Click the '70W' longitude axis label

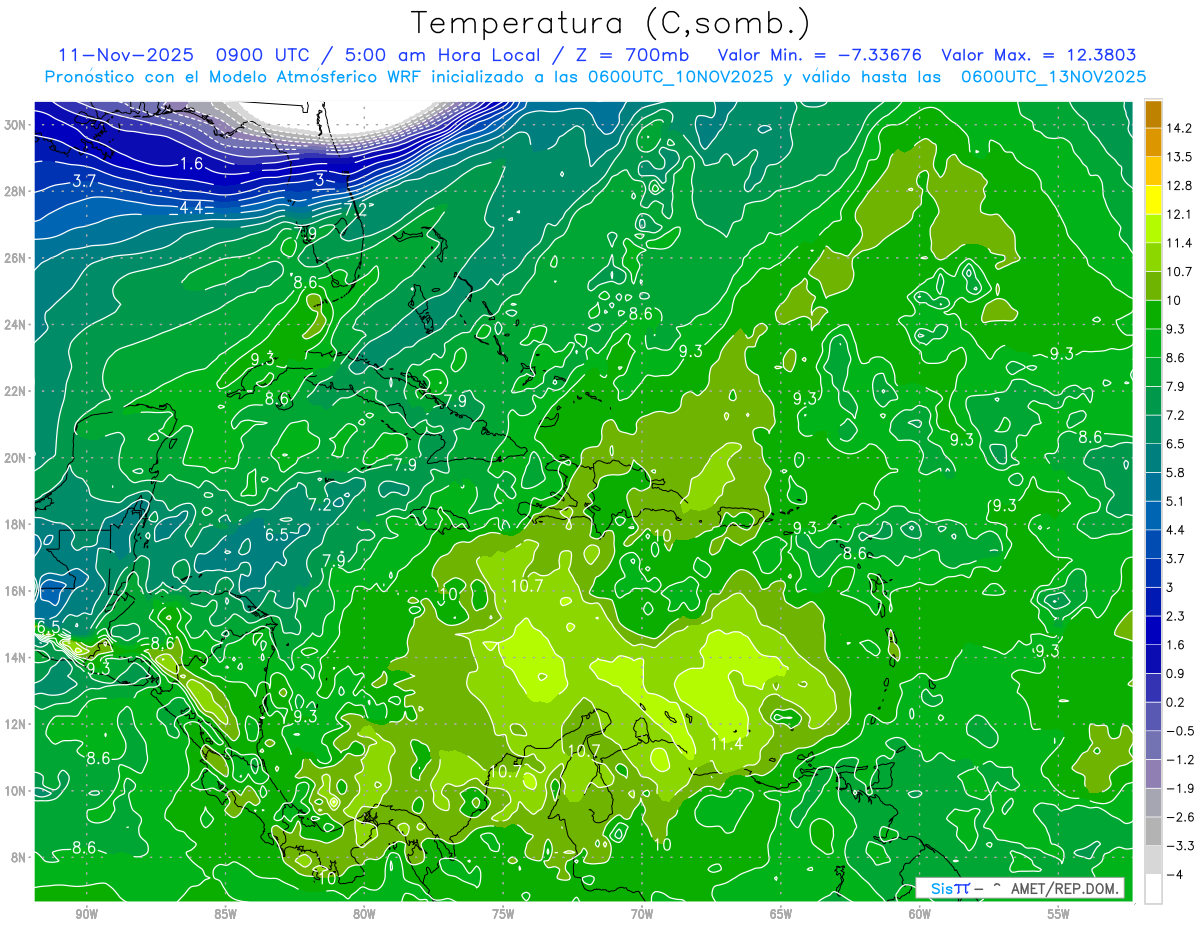(642, 914)
